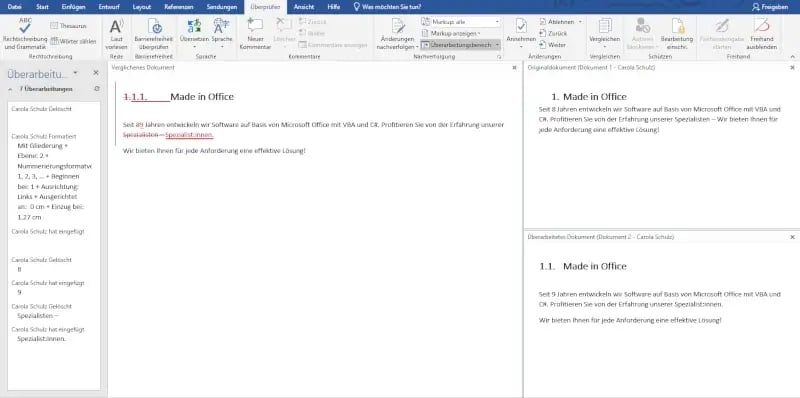Click the lightbulb Was möchten Sie tun search
Screen dimensions: 800x398
point(388,7)
